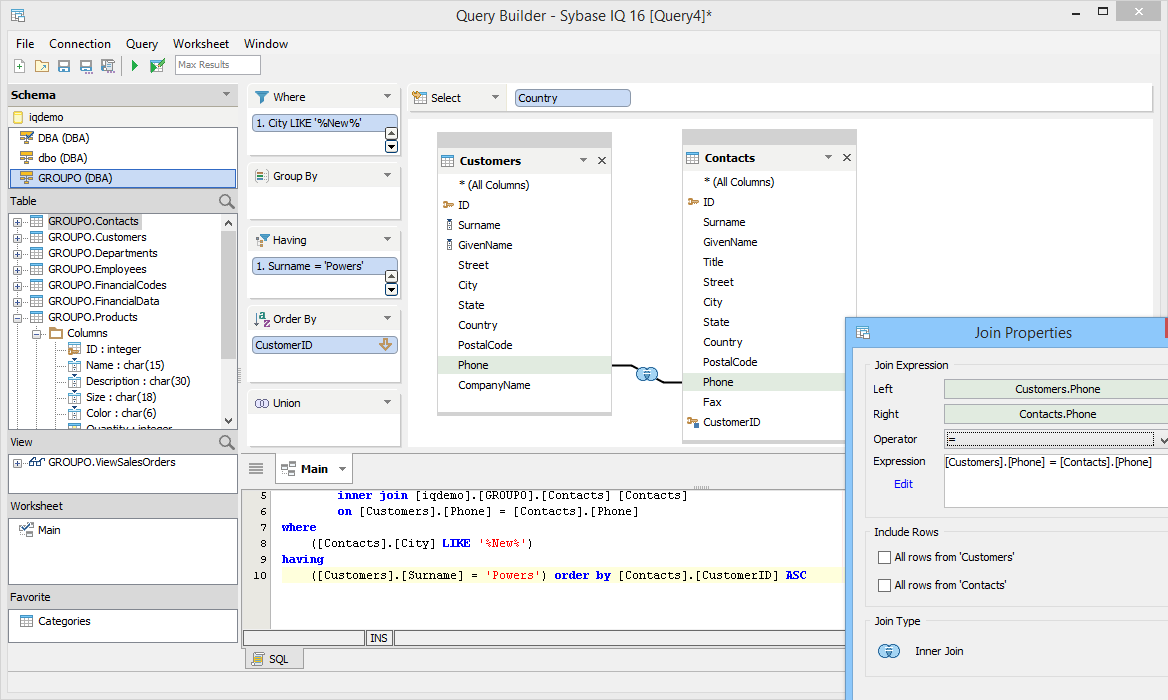Screen dimensions: 1168x700
Task: Close the Customers table box
Action: tap(602, 161)
